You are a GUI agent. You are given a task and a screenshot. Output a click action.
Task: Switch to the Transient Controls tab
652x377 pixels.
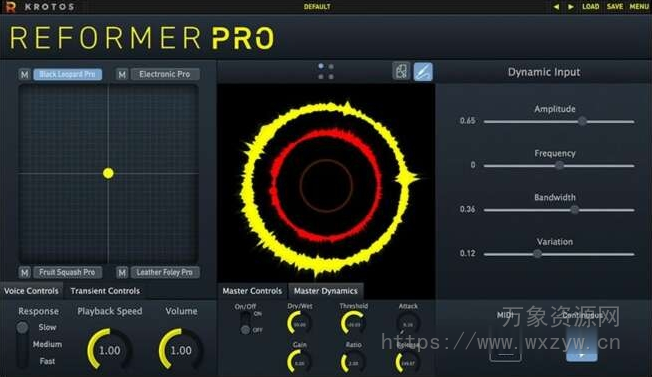[x=105, y=291]
